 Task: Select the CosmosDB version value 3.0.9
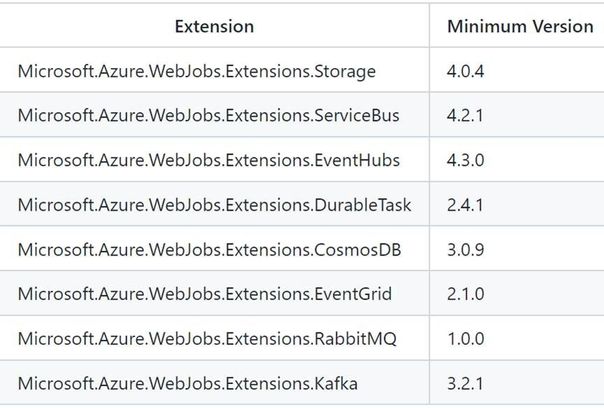(x=466, y=249)
